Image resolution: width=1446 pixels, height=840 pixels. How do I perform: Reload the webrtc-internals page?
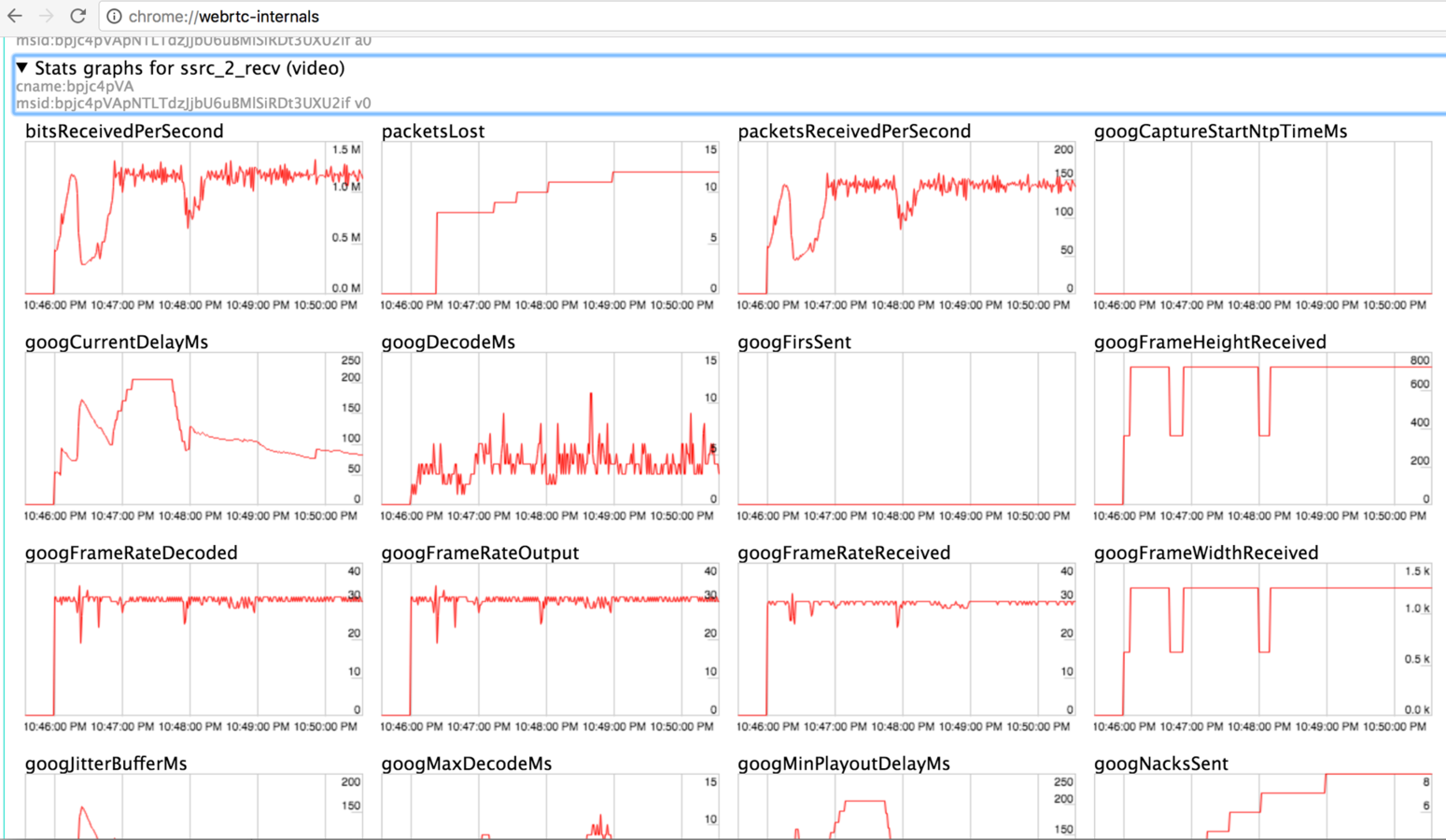point(78,16)
